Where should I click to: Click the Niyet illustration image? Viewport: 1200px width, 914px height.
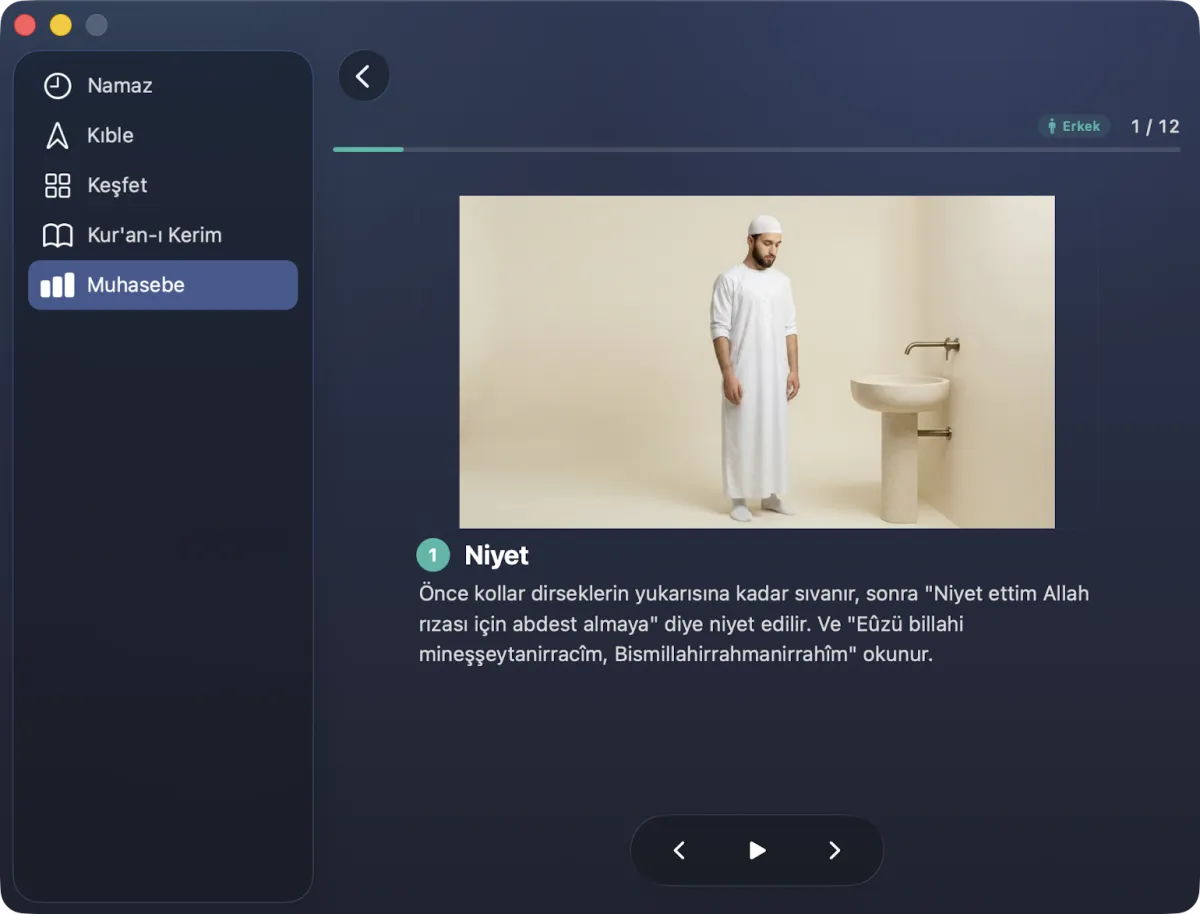[757, 362]
